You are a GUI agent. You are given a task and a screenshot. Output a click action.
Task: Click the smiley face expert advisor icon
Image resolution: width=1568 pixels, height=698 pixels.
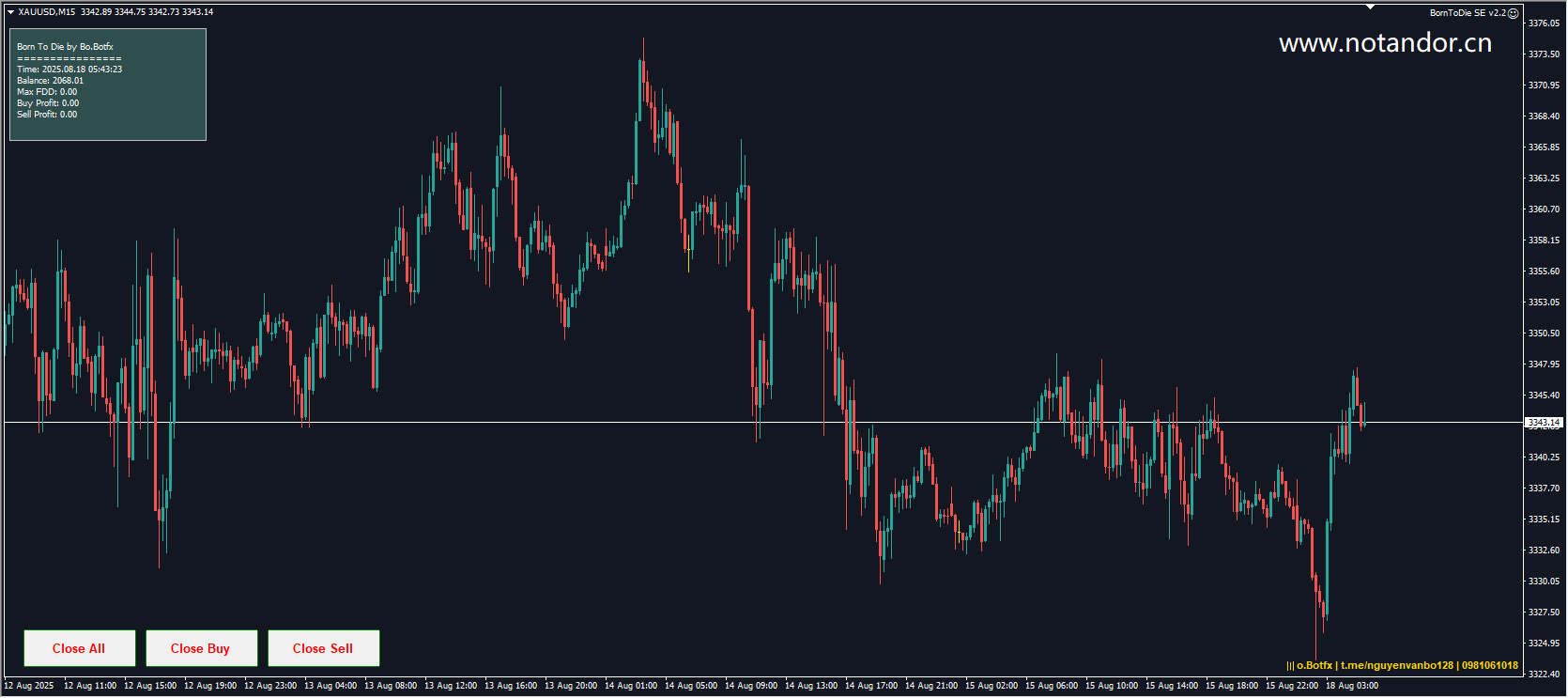coord(1513,13)
